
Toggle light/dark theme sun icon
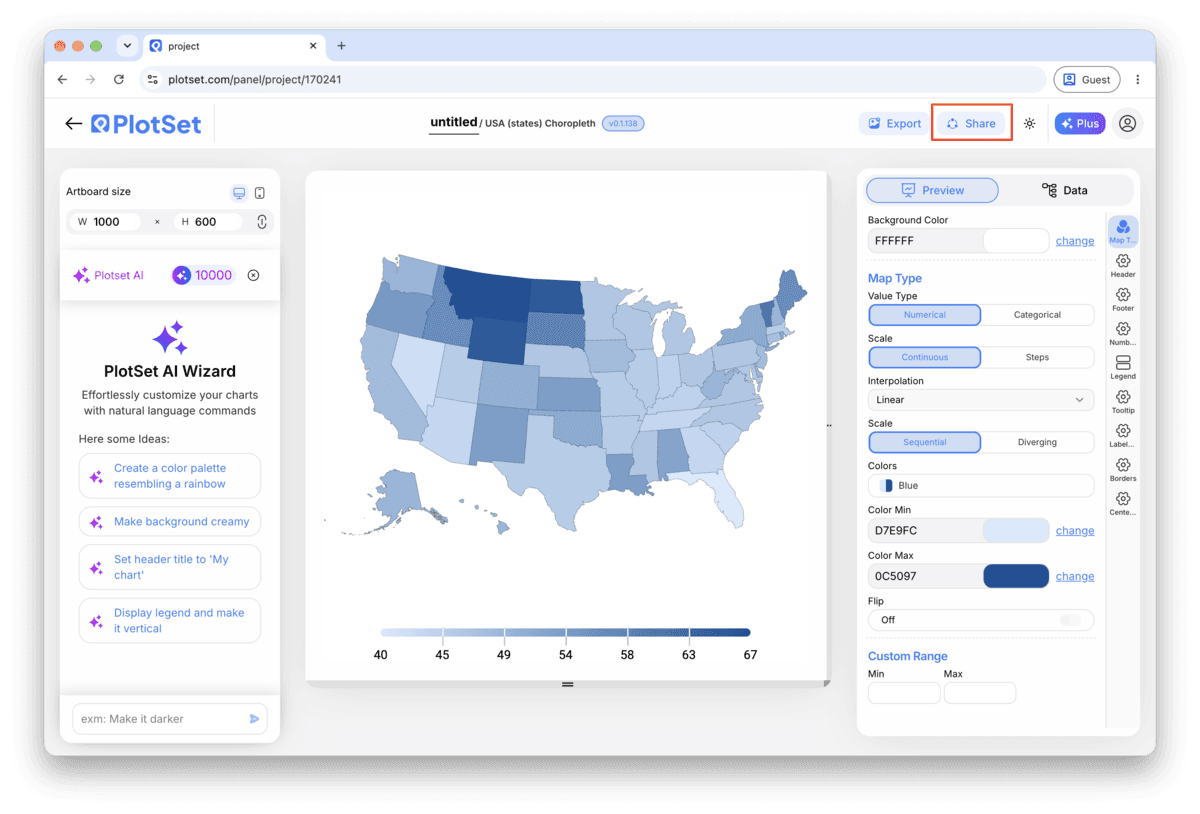point(1029,124)
